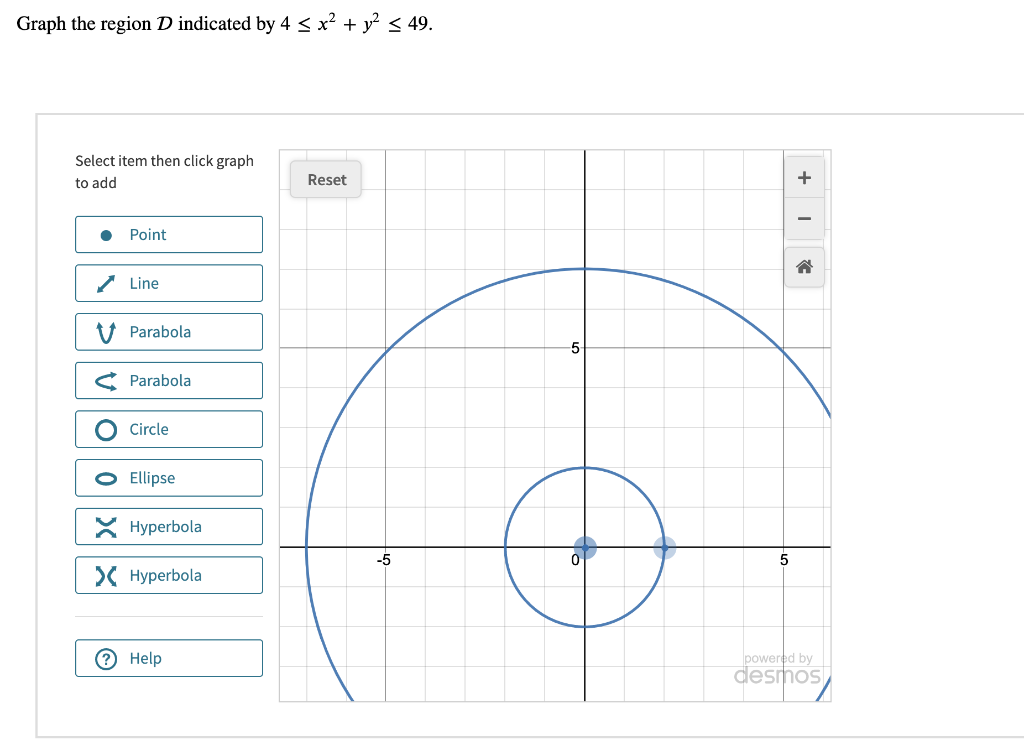Zoom in using the plus button

pos(804,177)
